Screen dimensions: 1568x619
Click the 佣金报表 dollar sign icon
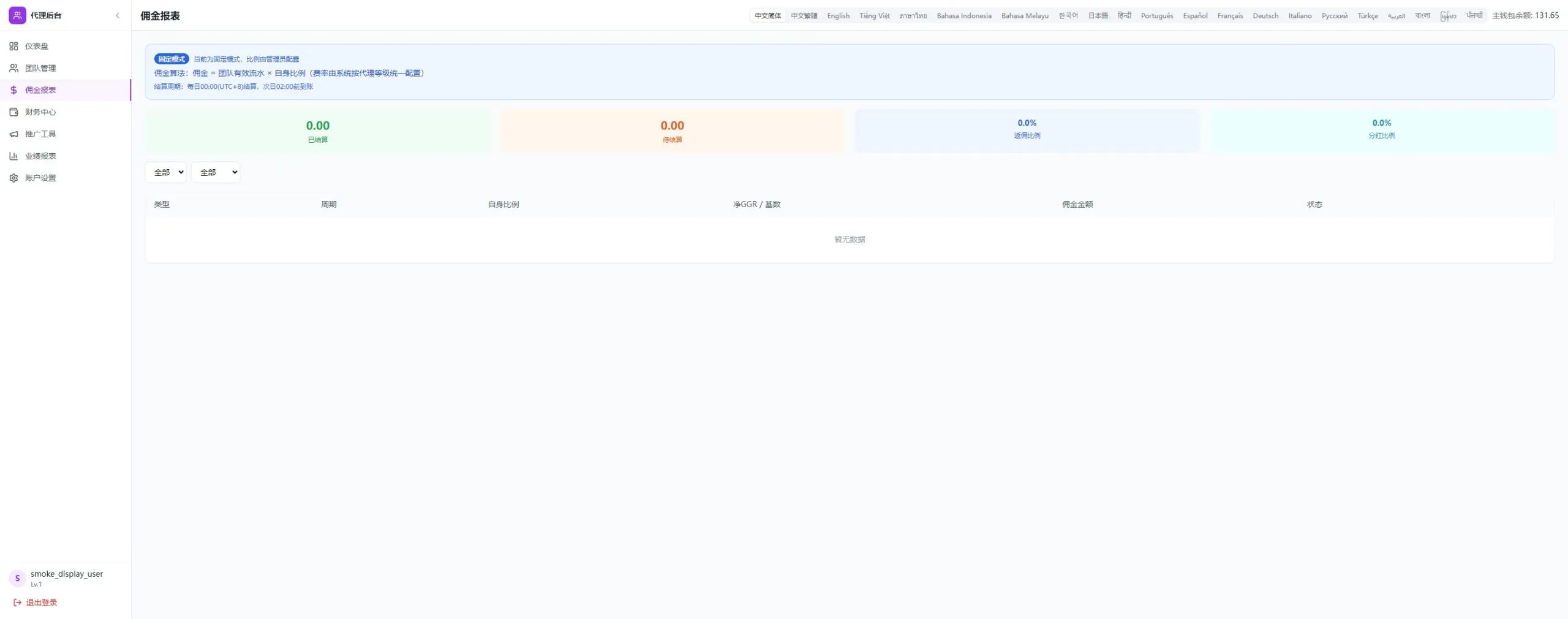13,90
